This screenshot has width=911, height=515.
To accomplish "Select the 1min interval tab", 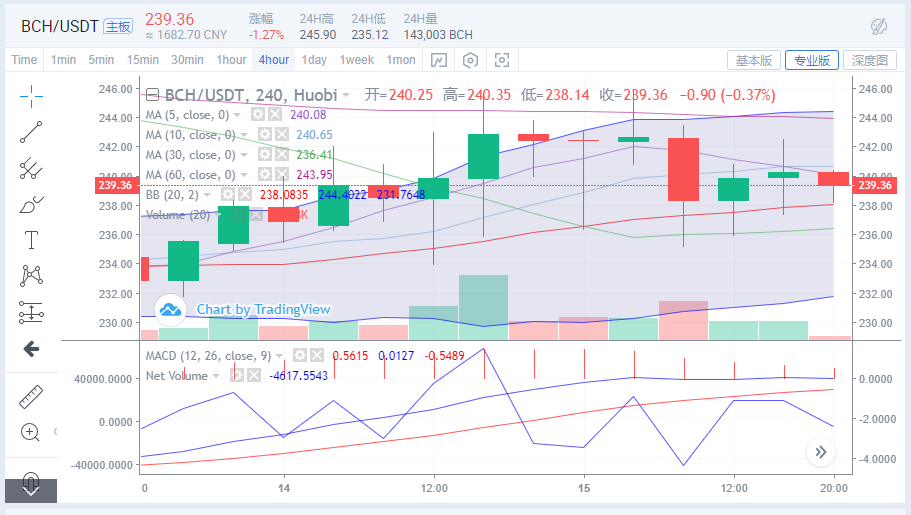I will pyautogui.click(x=63, y=60).
